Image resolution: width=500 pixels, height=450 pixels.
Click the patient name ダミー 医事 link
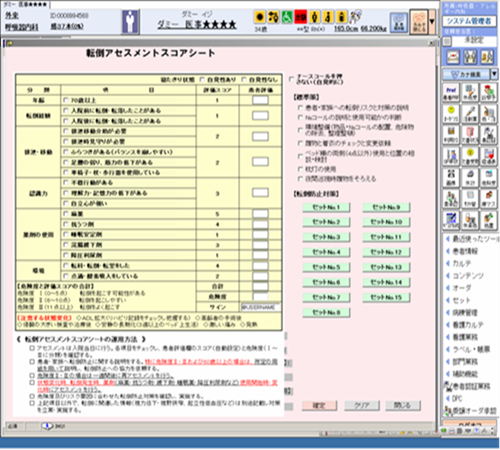point(197,24)
